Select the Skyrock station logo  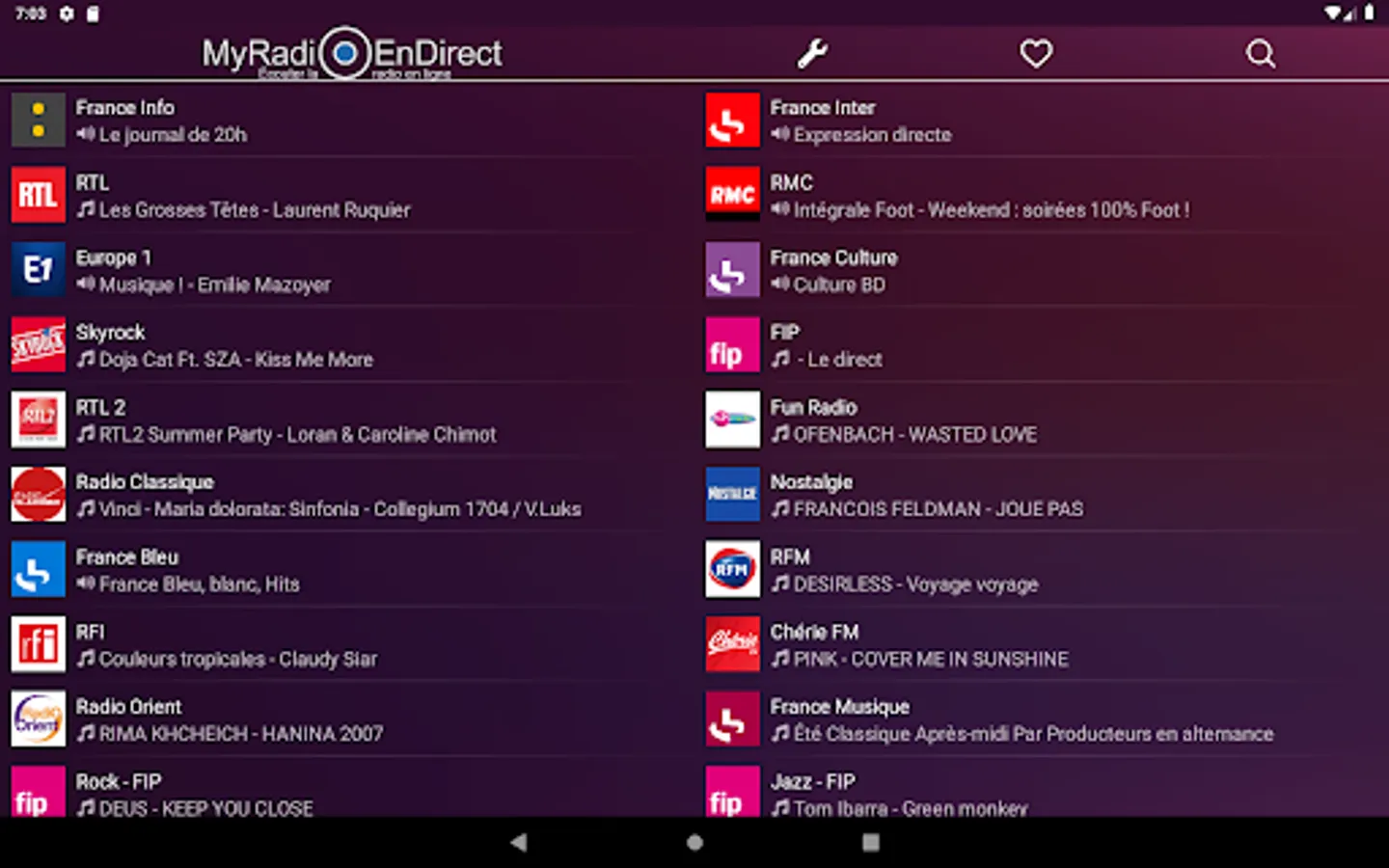point(39,344)
